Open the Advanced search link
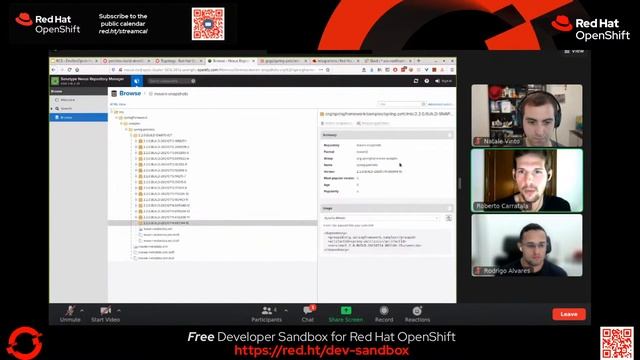The image size is (640, 360). (x=440, y=104)
